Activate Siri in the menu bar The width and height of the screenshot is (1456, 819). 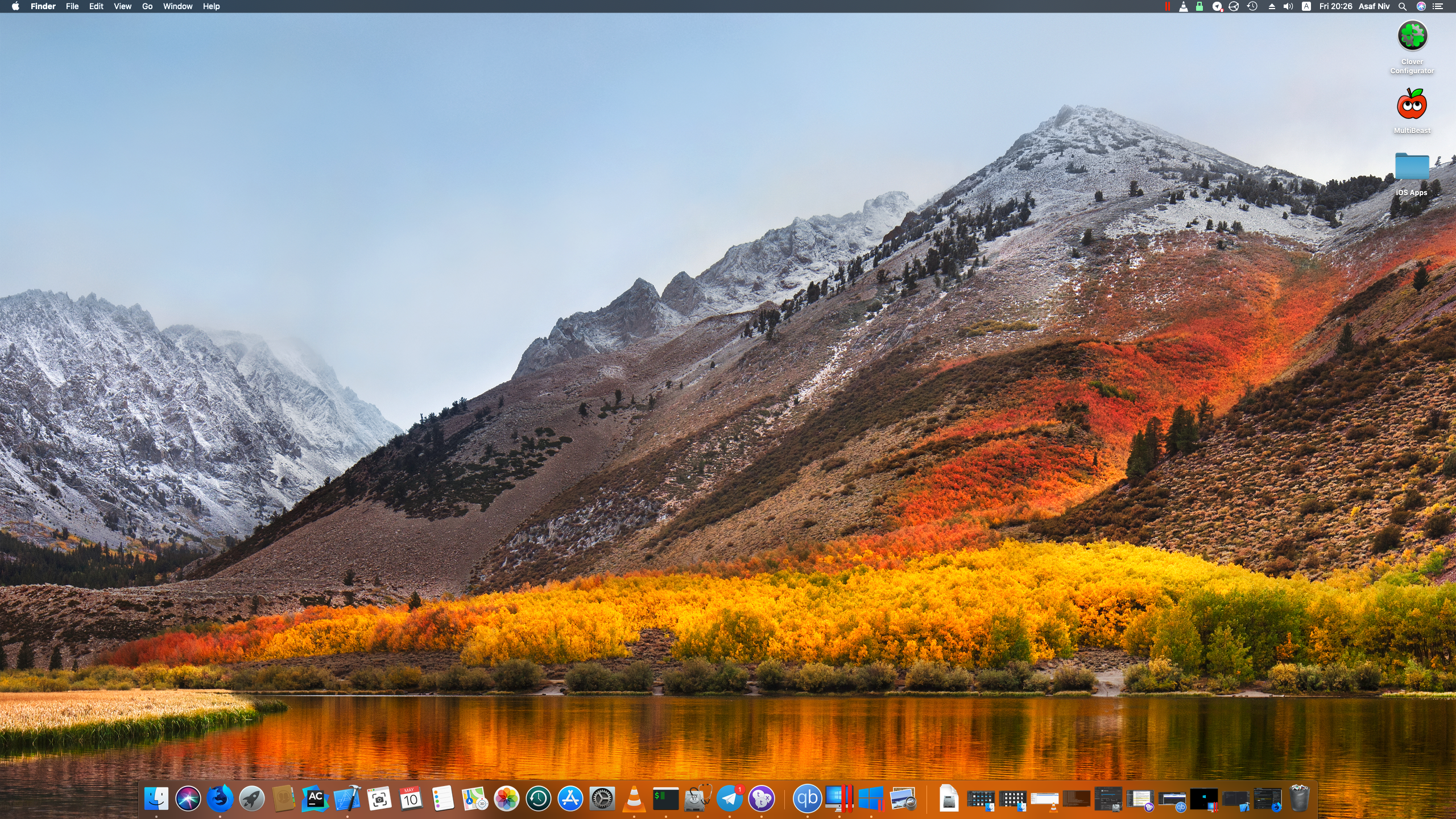coord(1421,6)
